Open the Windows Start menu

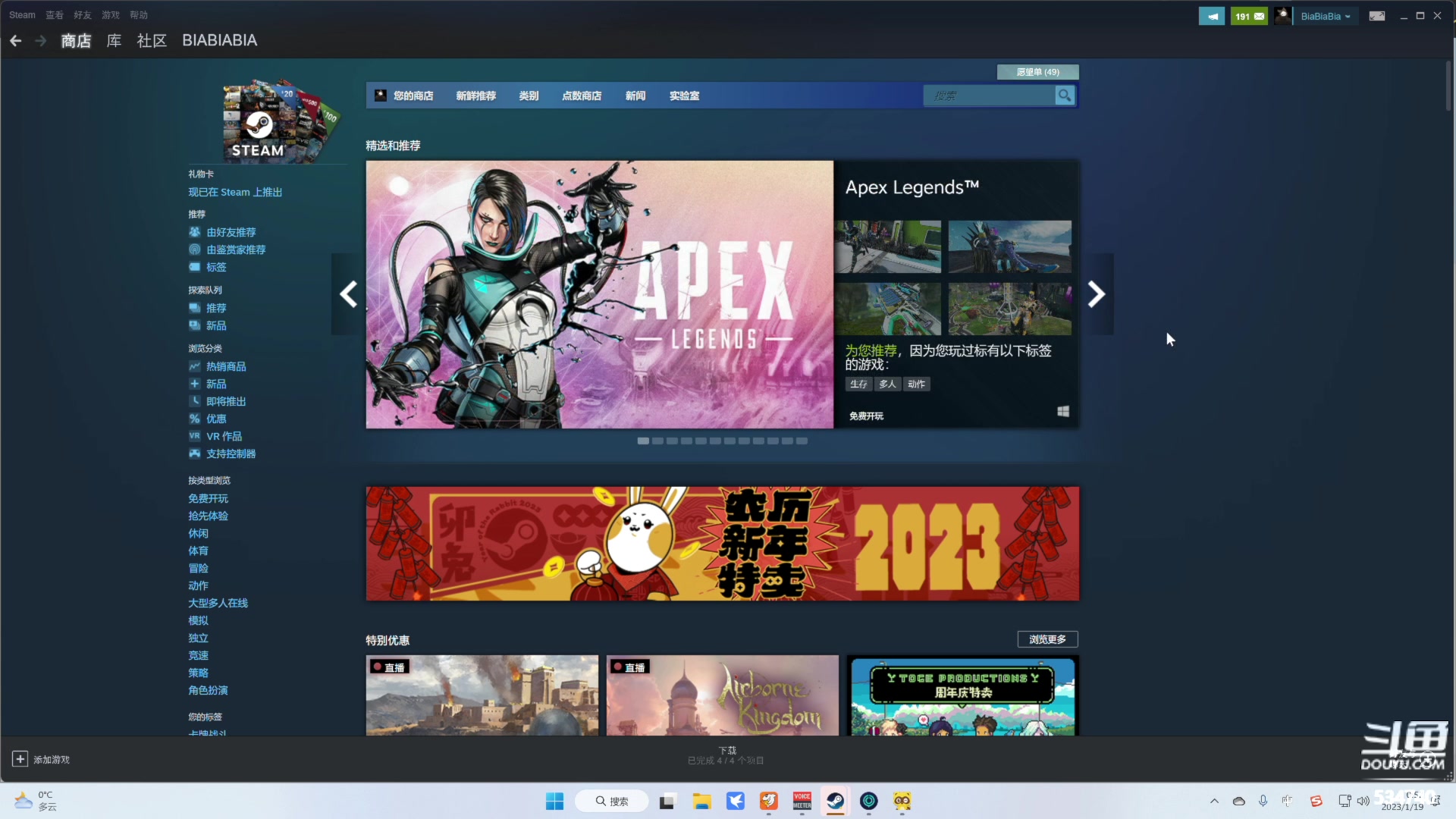point(554,802)
